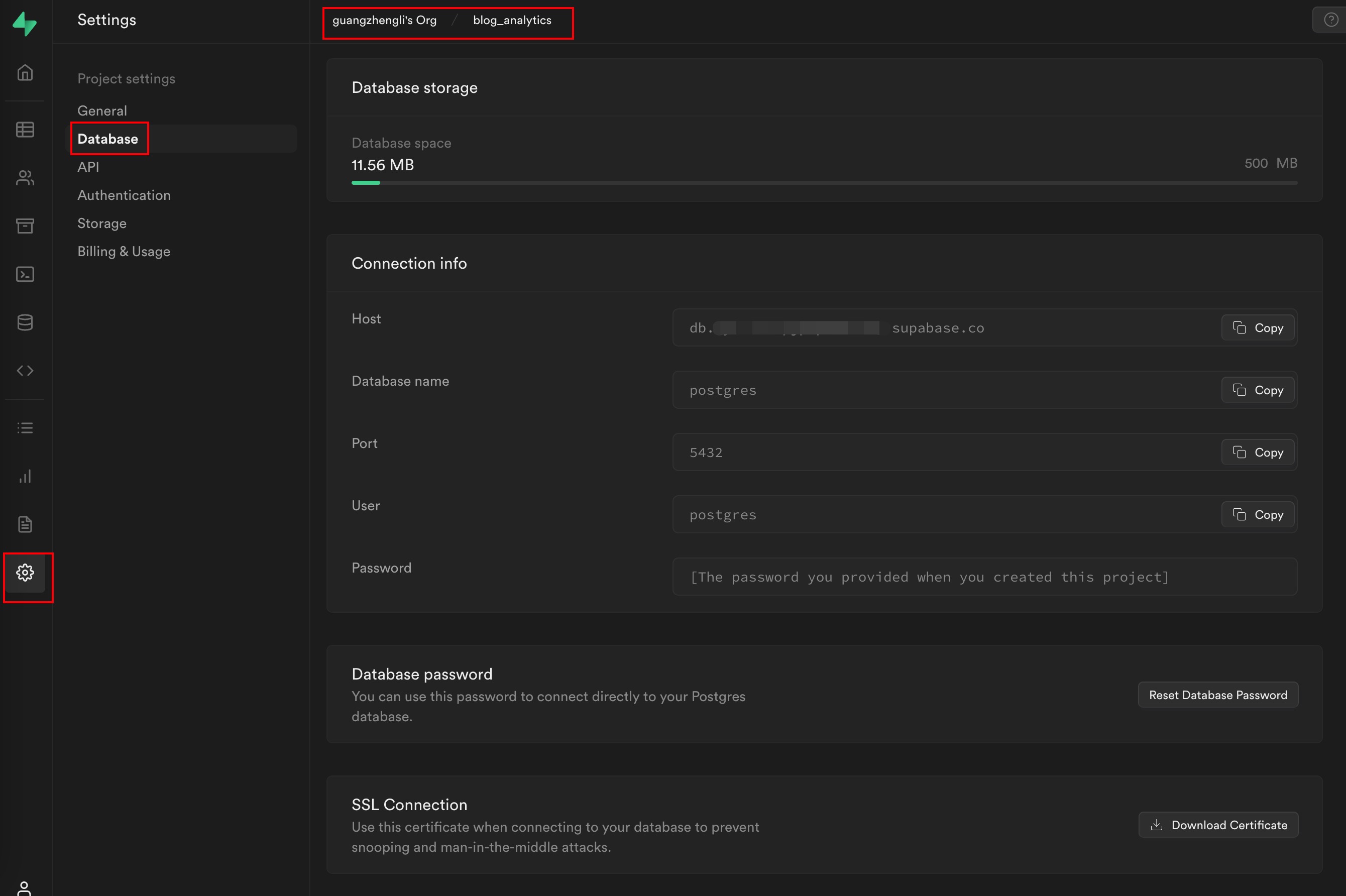Select API settings menu item
The width and height of the screenshot is (1346, 896).
click(x=88, y=167)
